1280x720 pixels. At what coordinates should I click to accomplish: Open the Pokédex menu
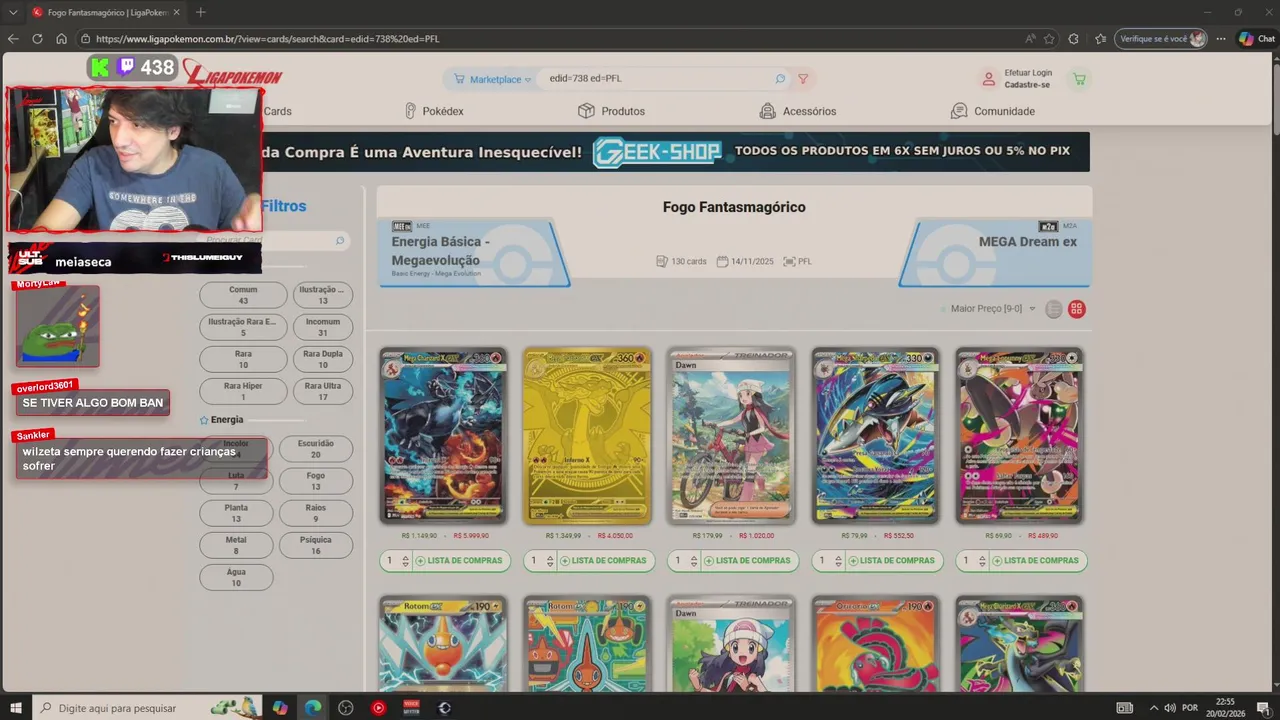click(x=434, y=111)
